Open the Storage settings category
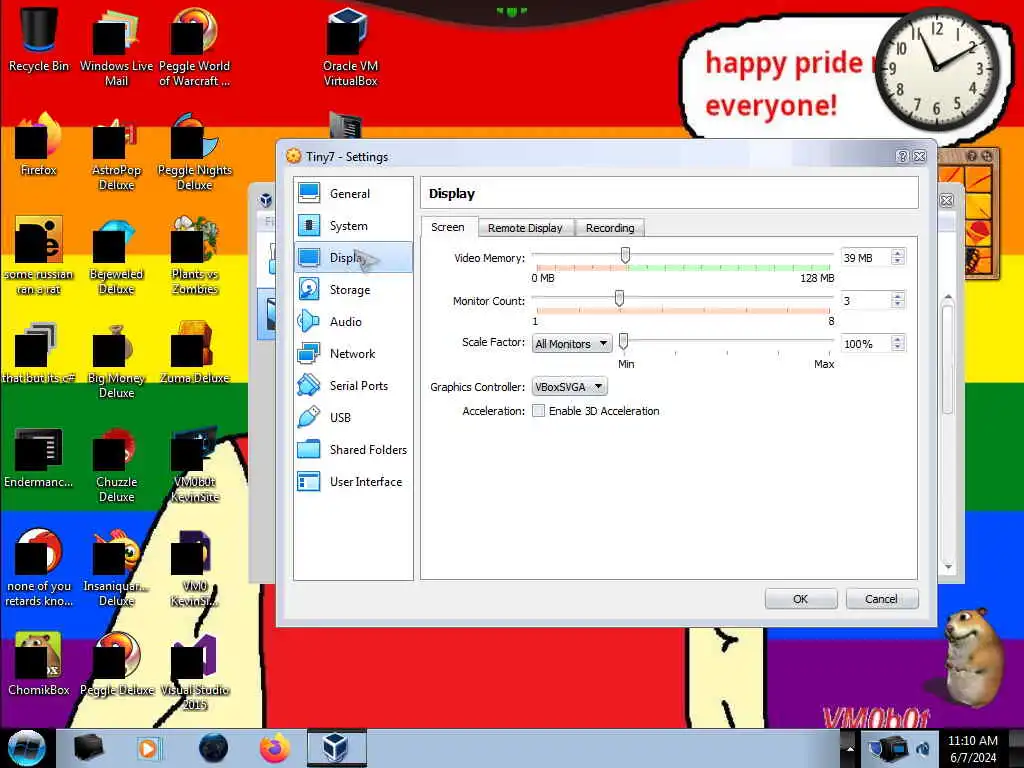 353,289
